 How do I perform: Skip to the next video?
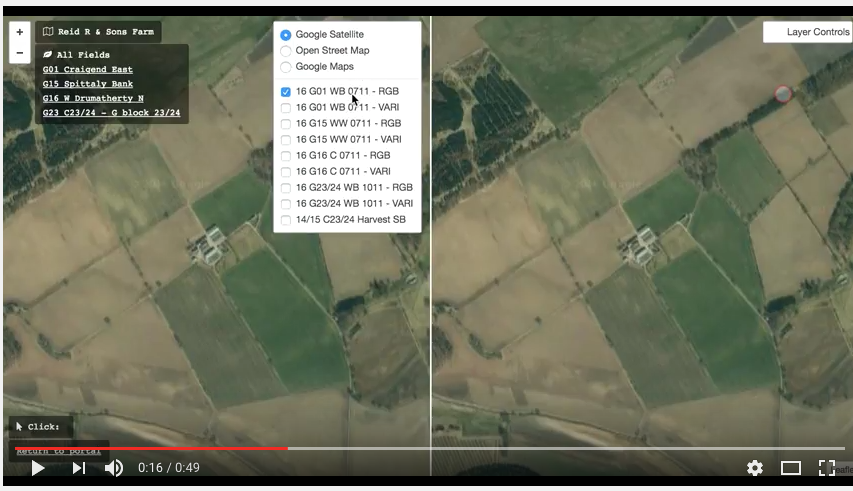79,468
